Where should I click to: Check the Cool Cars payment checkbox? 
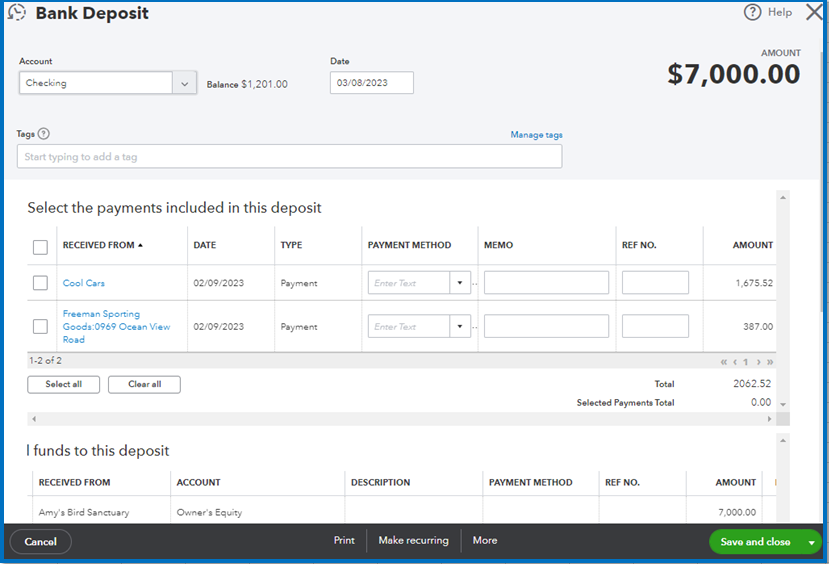(40, 283)
